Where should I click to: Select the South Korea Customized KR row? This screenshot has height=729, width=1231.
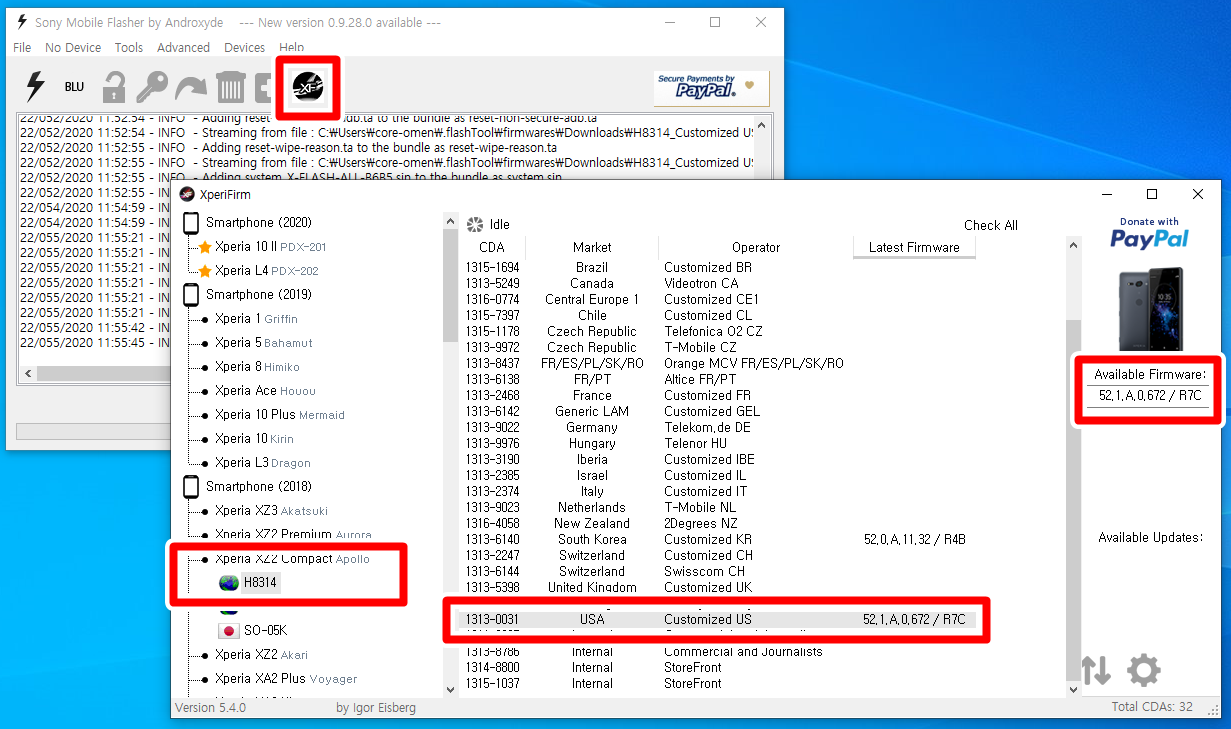pos(716,539)
